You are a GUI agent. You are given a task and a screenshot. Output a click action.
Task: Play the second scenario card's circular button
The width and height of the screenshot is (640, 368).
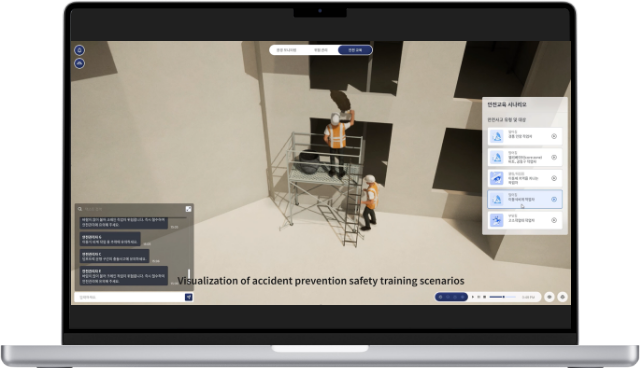pyautogui.click(x=554, y=157)
